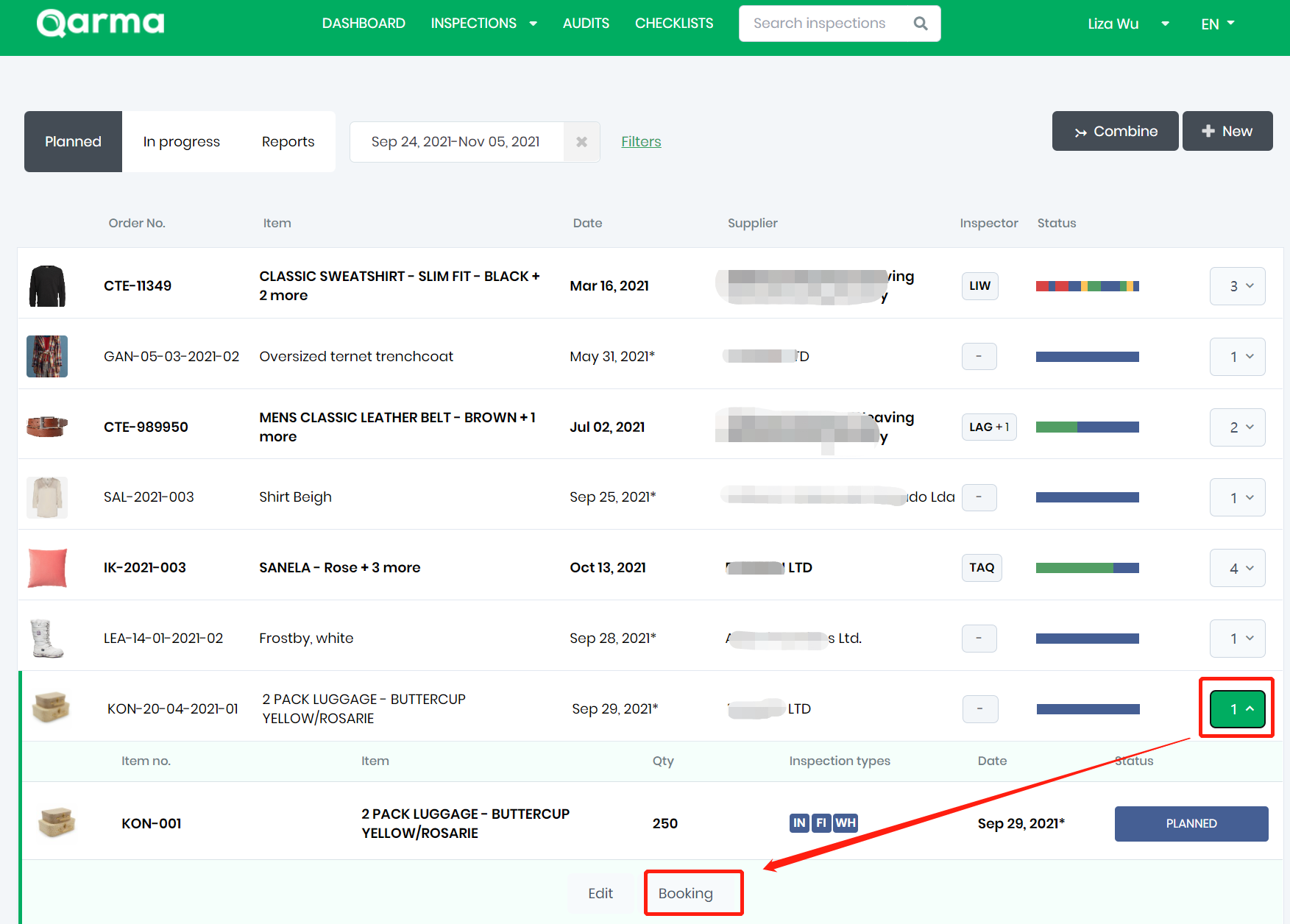Click the LIW inspector badge

point(980,286)
